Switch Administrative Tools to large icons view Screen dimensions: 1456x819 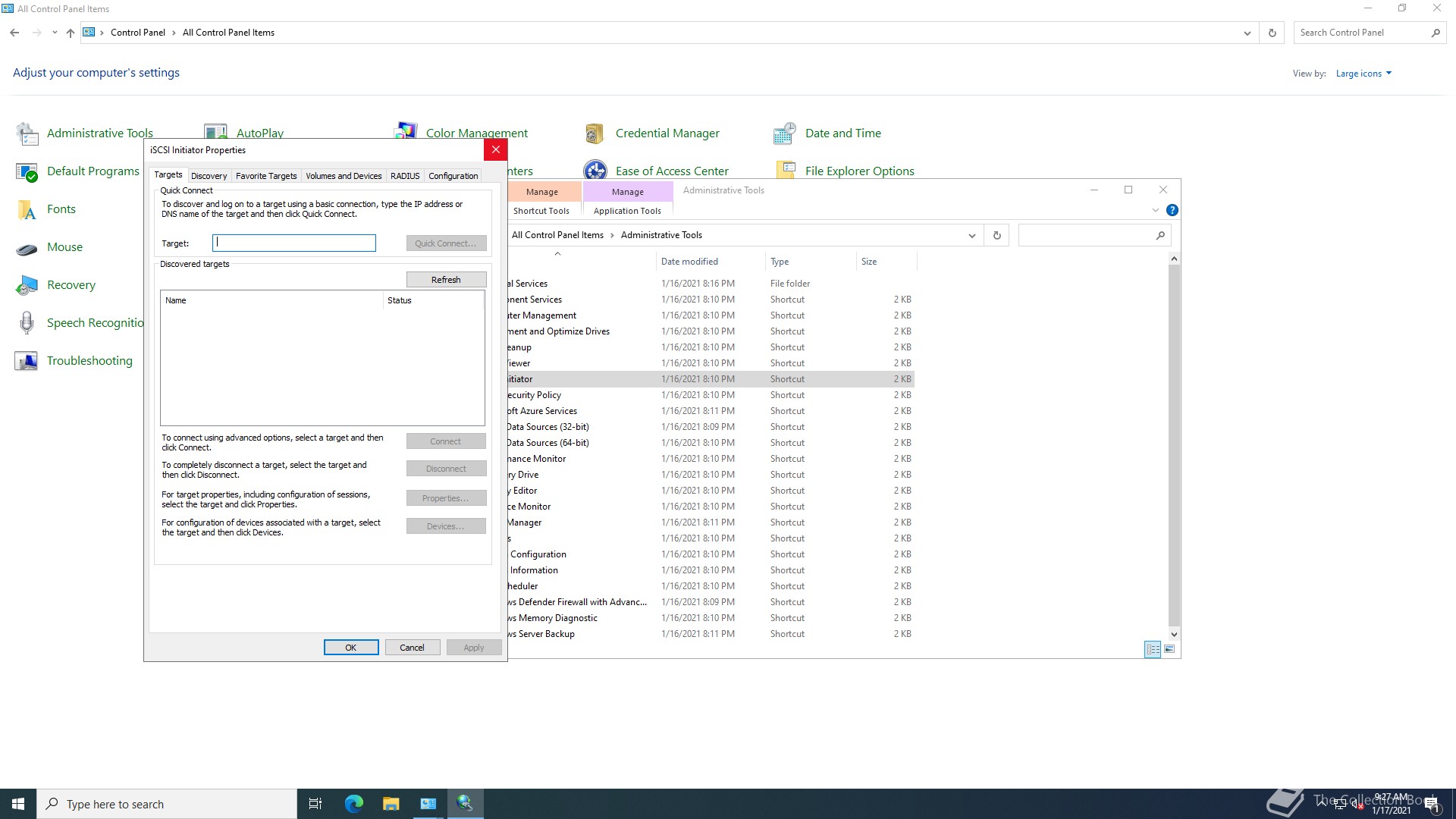(1169, 649)
